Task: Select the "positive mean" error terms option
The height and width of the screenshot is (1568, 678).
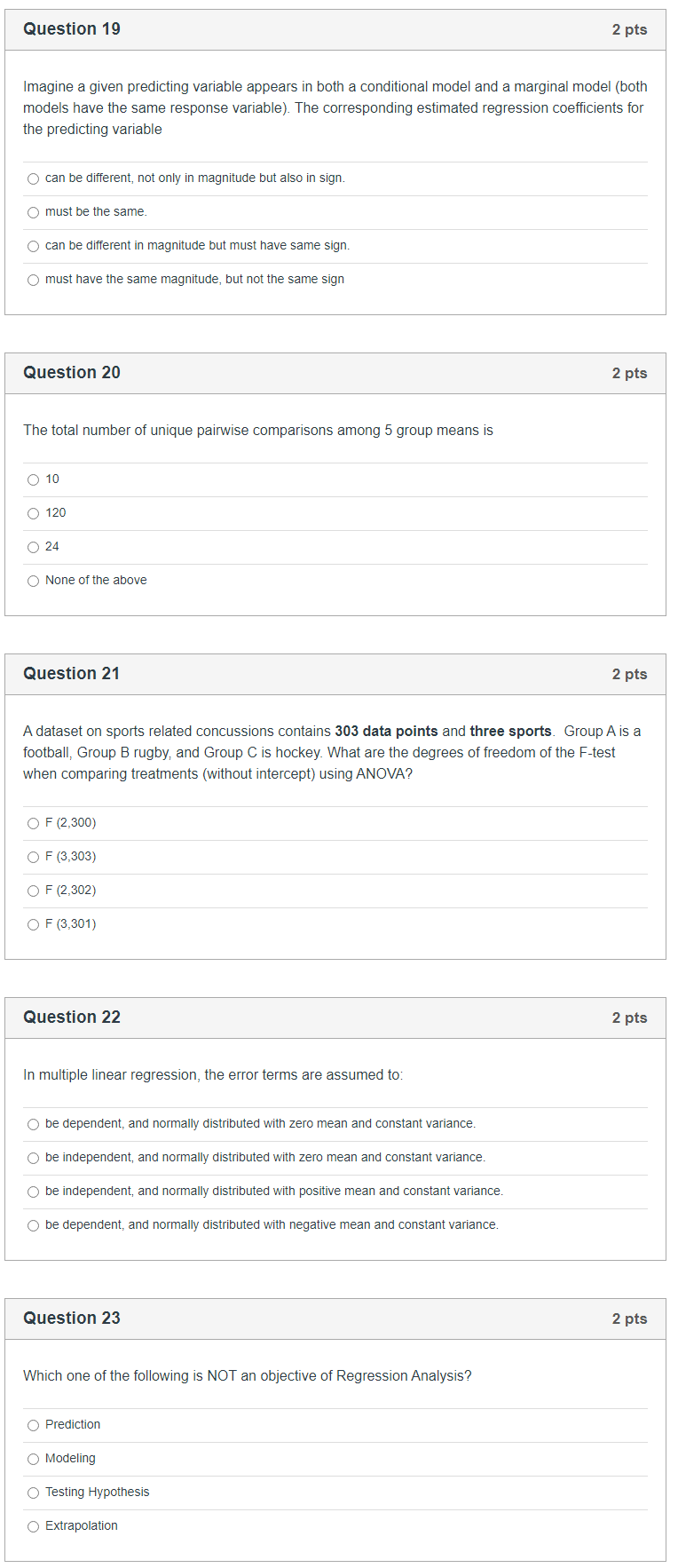Action: pos(33,1192)
